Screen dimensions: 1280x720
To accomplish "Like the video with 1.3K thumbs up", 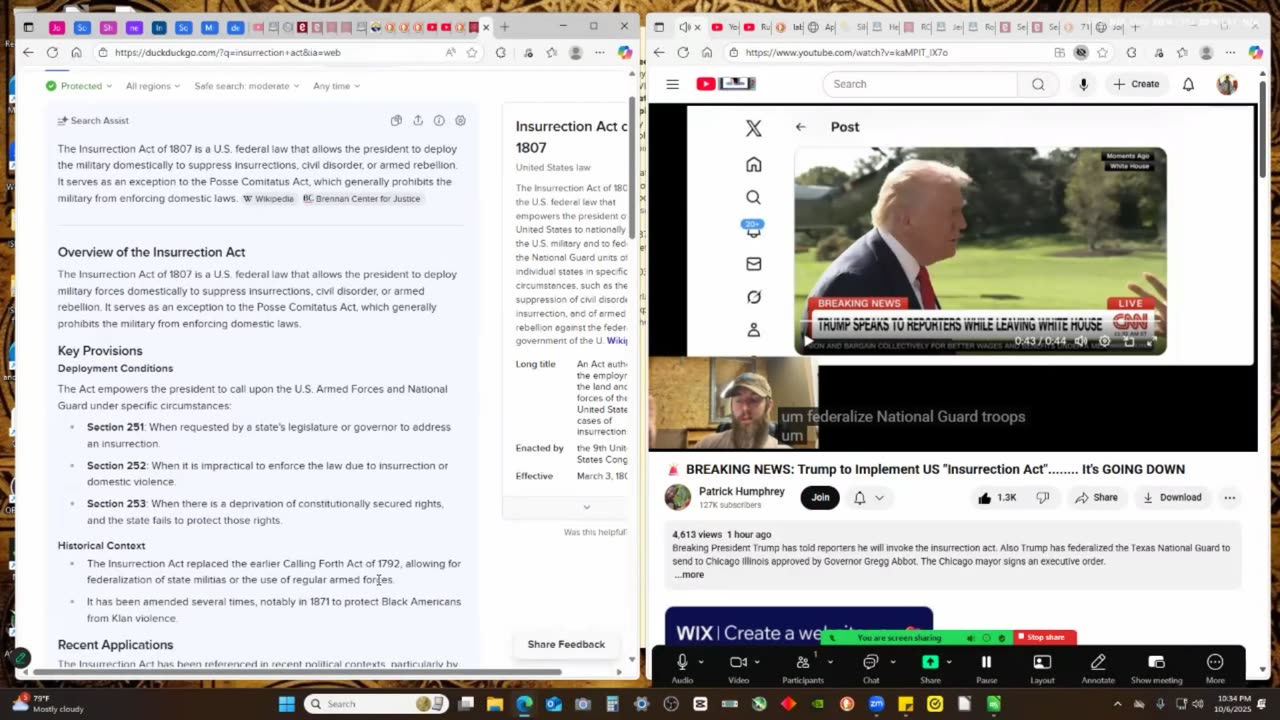I will [x=996, y=497].
